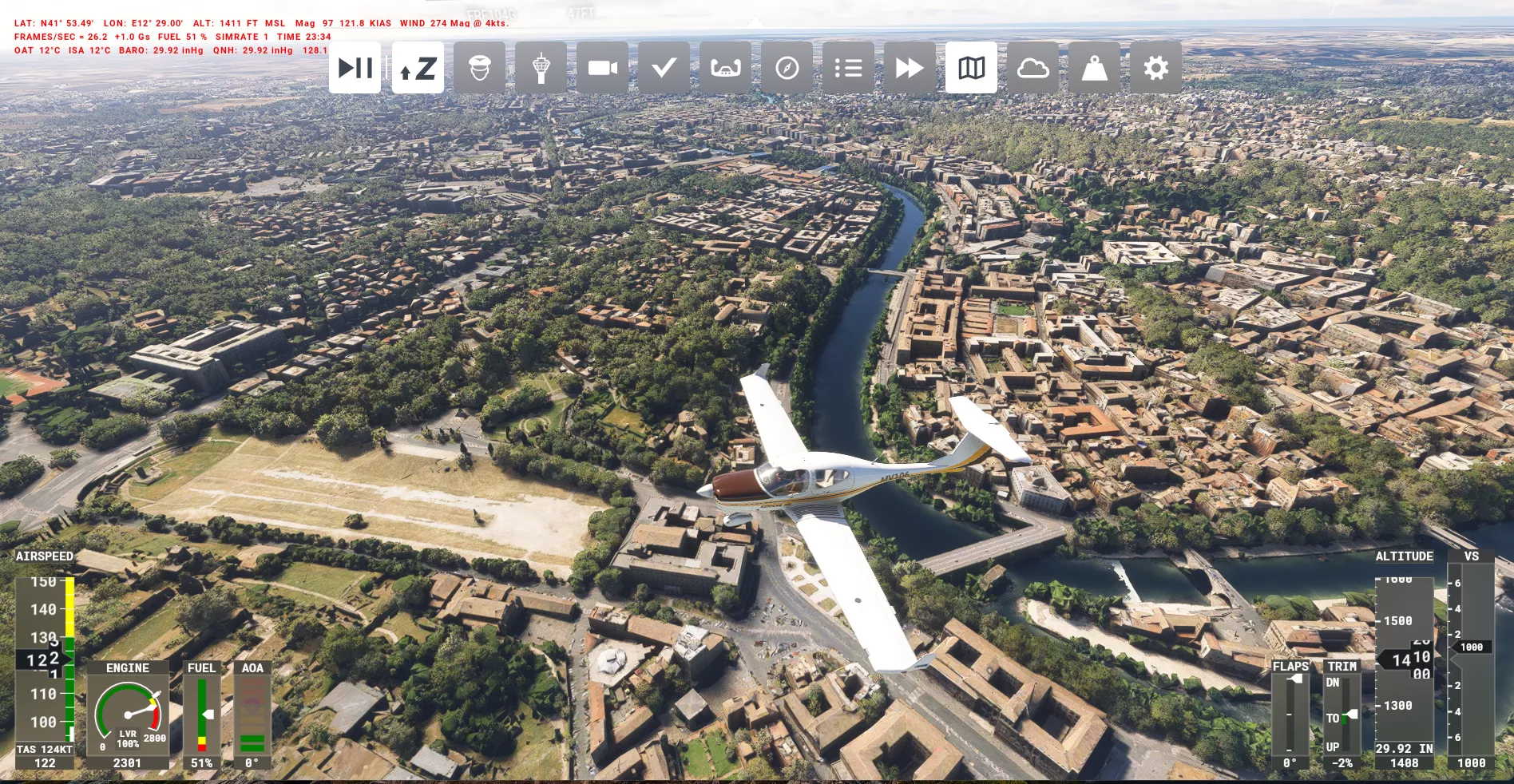Click the ENGINE RPM gauge

point(128,716)
